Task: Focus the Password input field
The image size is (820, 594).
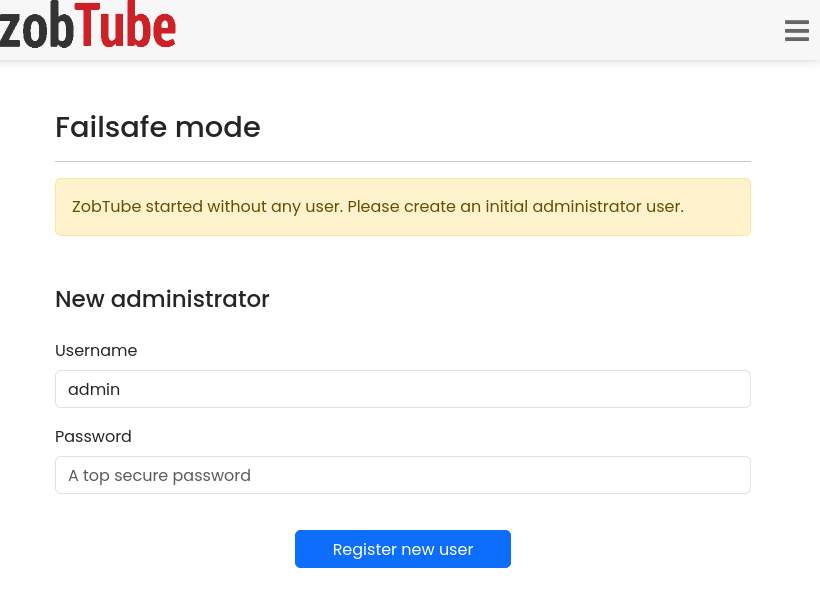Action: pyautogui.click(x=402, y=475)
